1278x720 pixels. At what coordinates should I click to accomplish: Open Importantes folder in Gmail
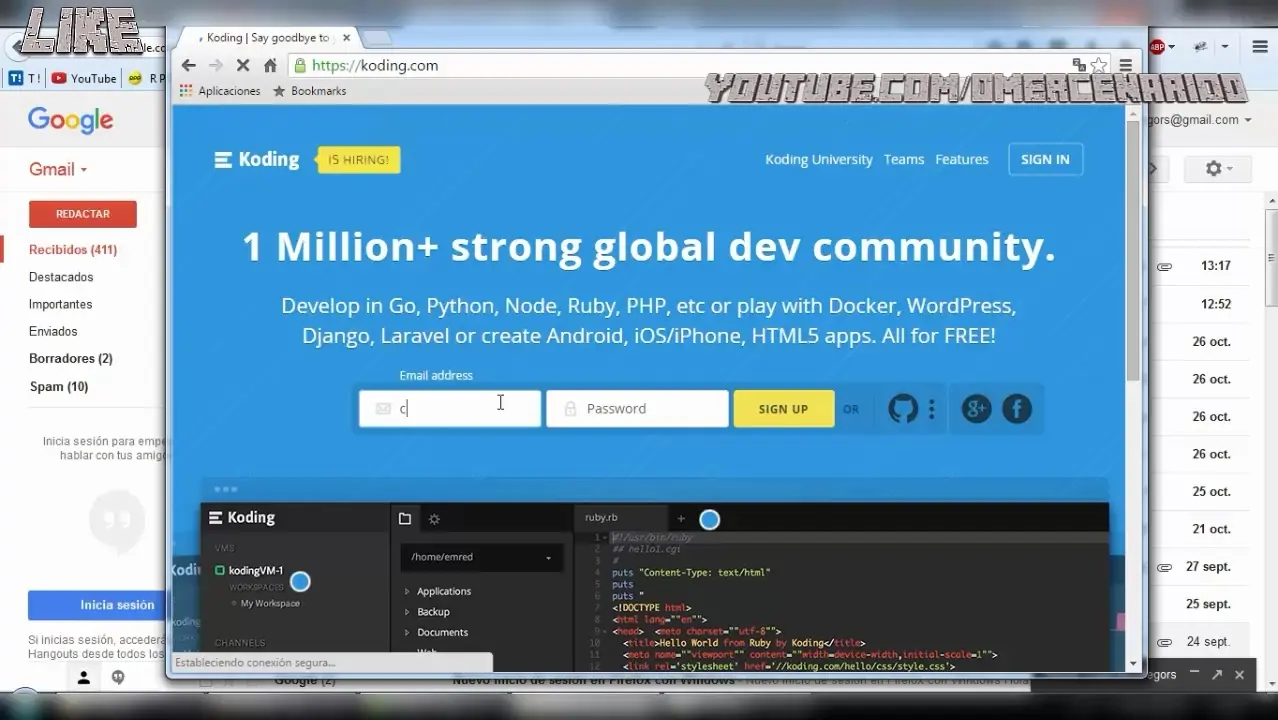coord(60,304)
